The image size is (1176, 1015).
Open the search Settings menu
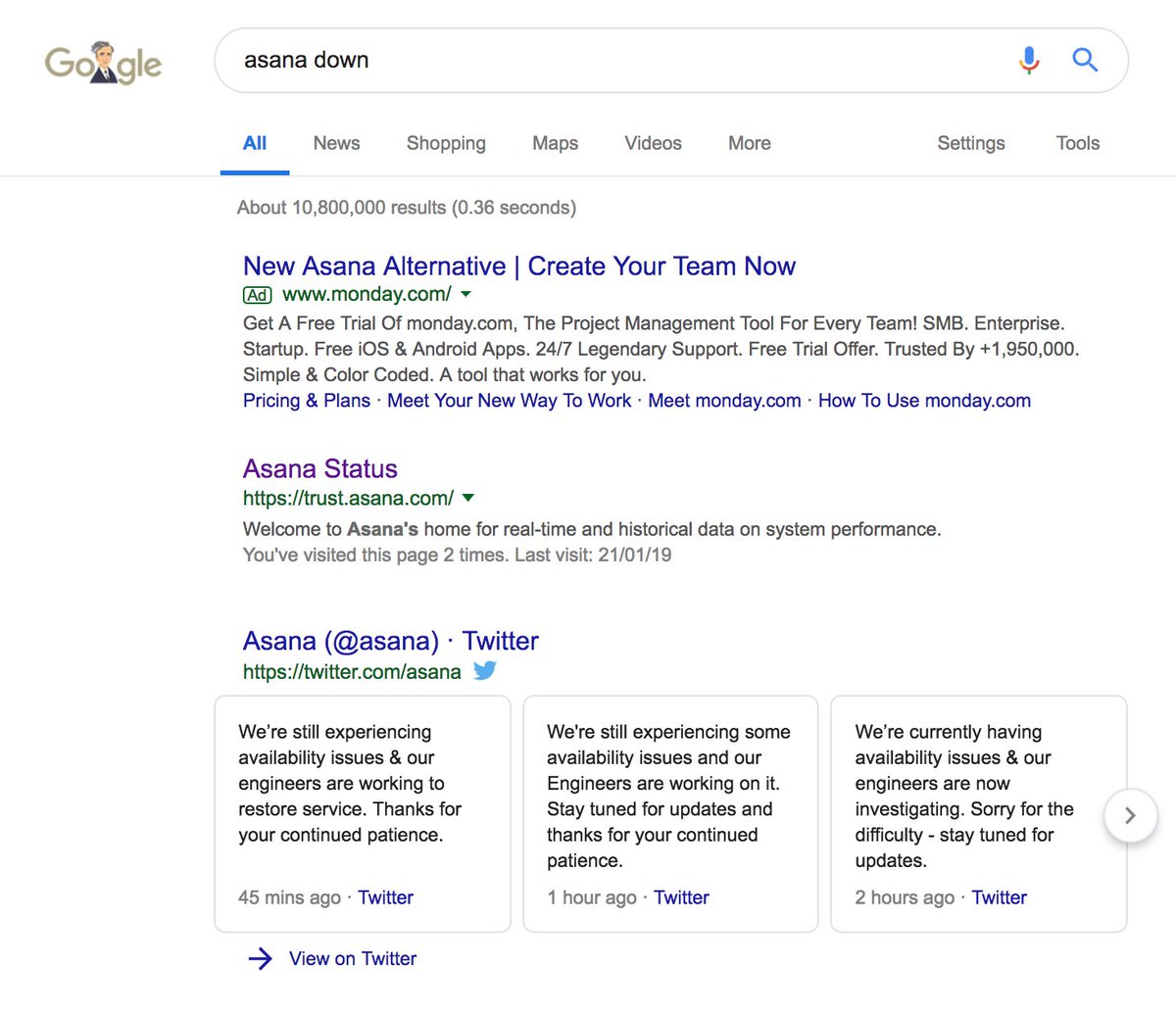point(970,143)
